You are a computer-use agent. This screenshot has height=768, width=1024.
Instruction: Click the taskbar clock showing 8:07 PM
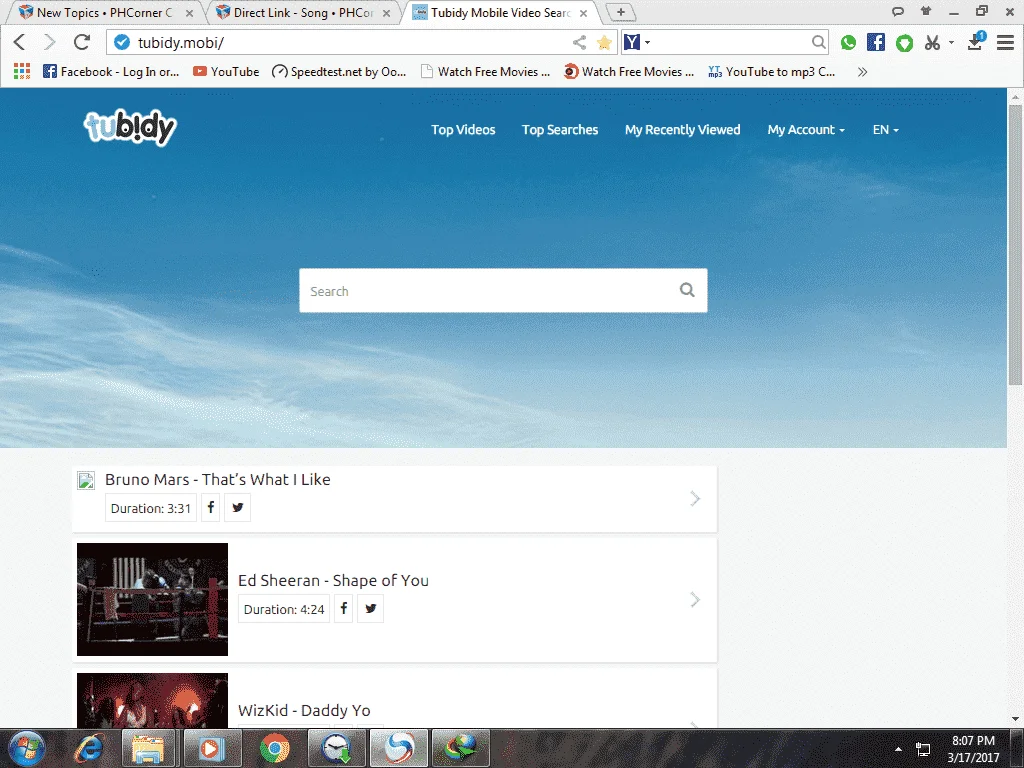click(x=973, y=748)
